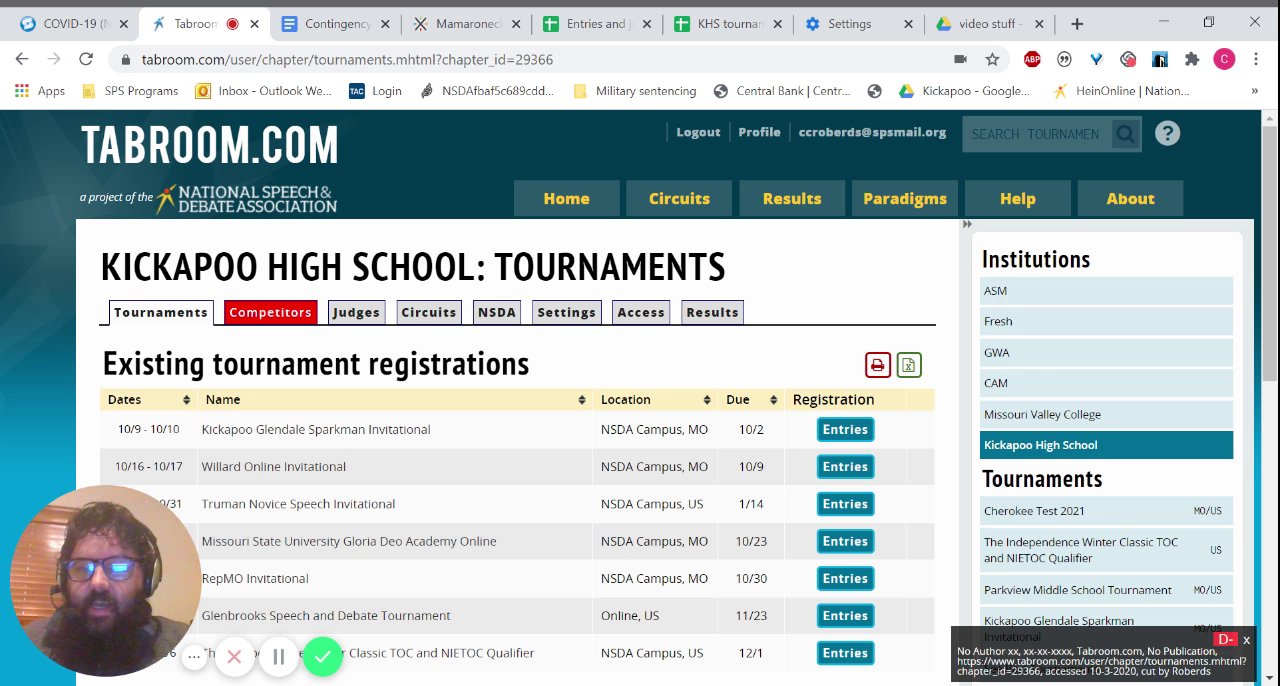Open the NSDA tab
Viewport: 1280px width, 686px height.
pos(497,313)
